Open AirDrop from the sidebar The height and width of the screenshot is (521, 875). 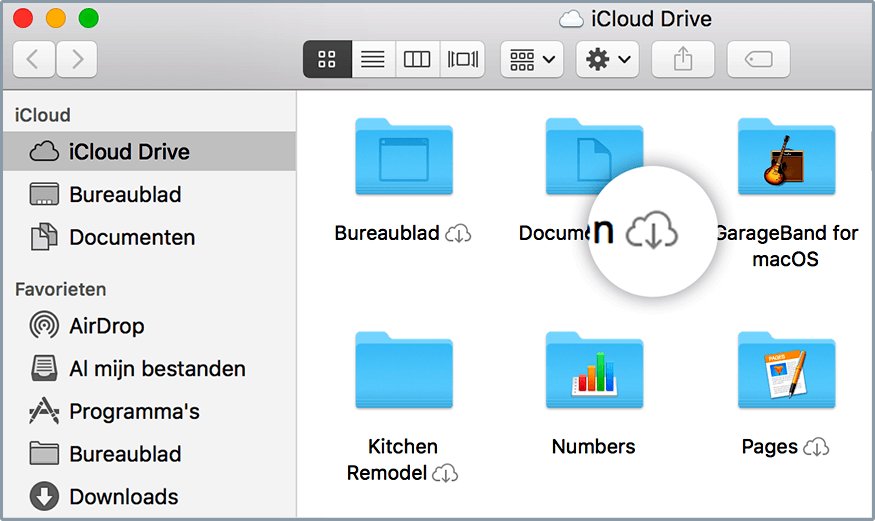[x=106, y=326]
